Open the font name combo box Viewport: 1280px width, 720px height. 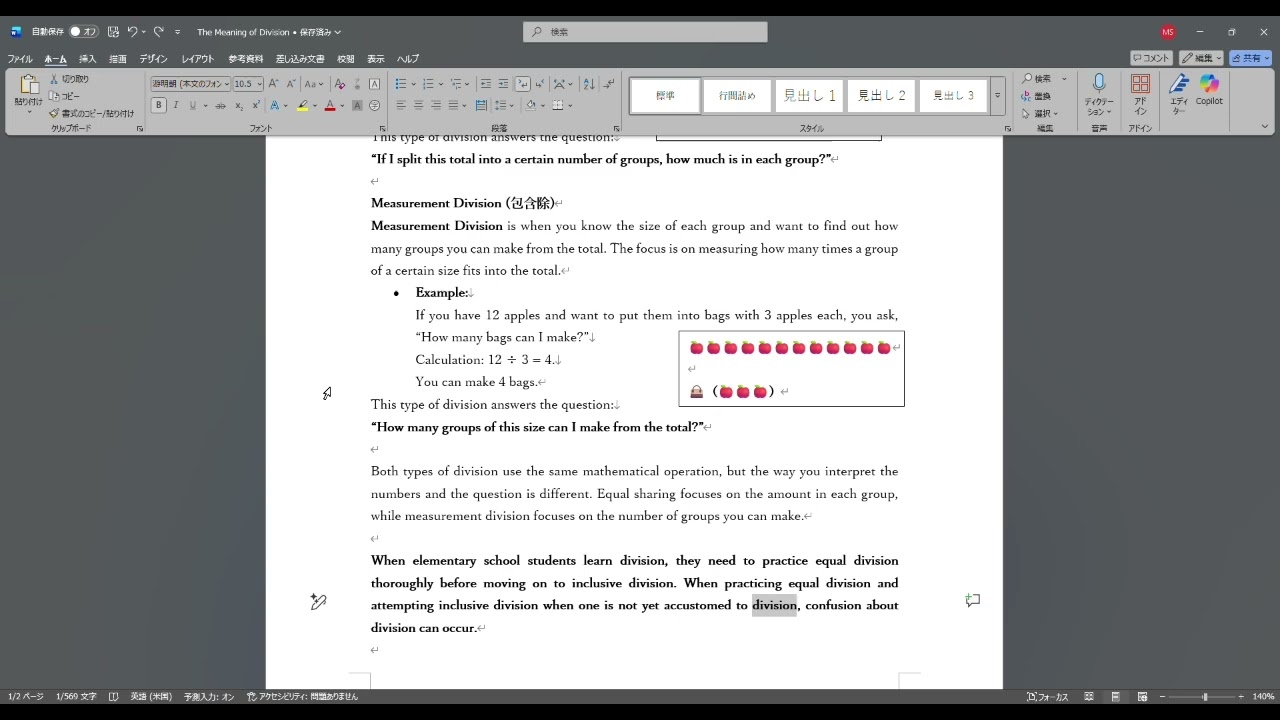point(191,84)
